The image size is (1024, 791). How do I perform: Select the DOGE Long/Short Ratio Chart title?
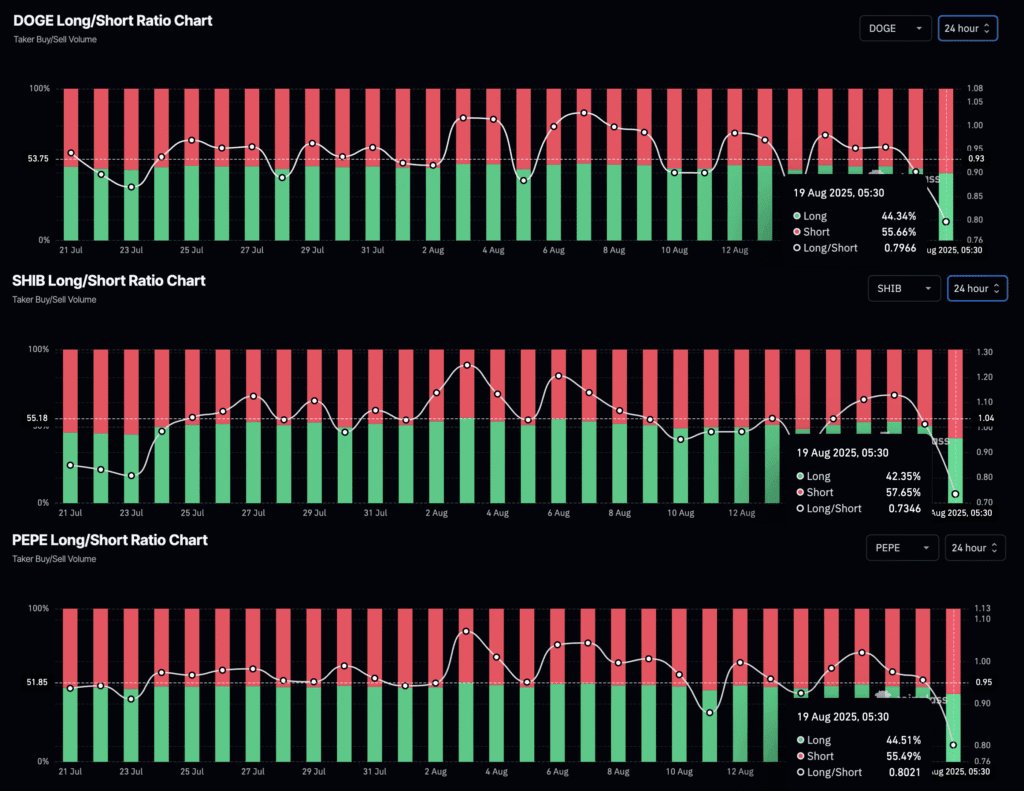point(112,20)
